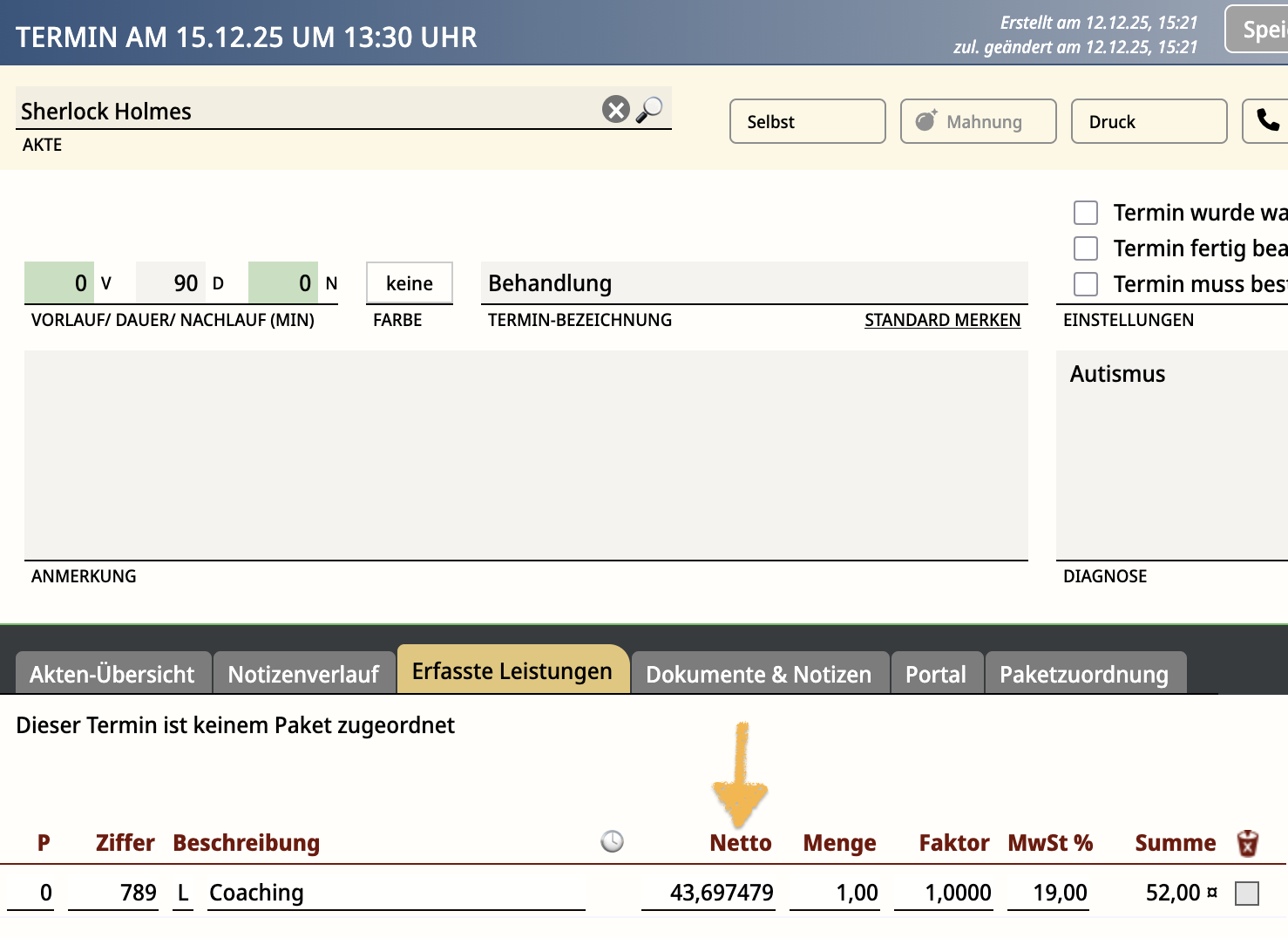This screenshot has width=1288, height=938.
Task: Click the bomb icon on Mahnung
Action: point(925,121)
